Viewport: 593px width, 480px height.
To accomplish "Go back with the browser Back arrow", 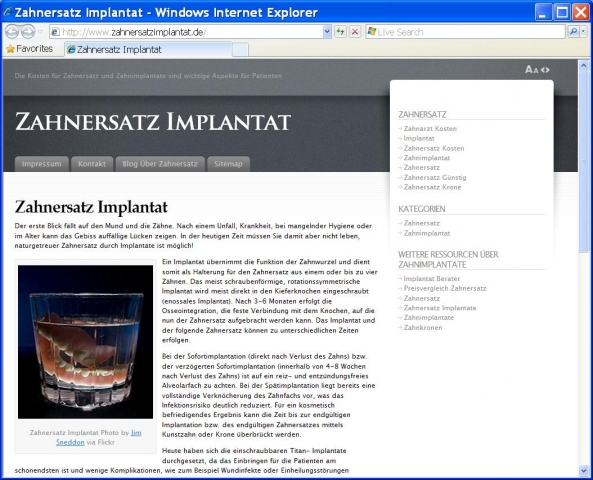I will [12, 32].
